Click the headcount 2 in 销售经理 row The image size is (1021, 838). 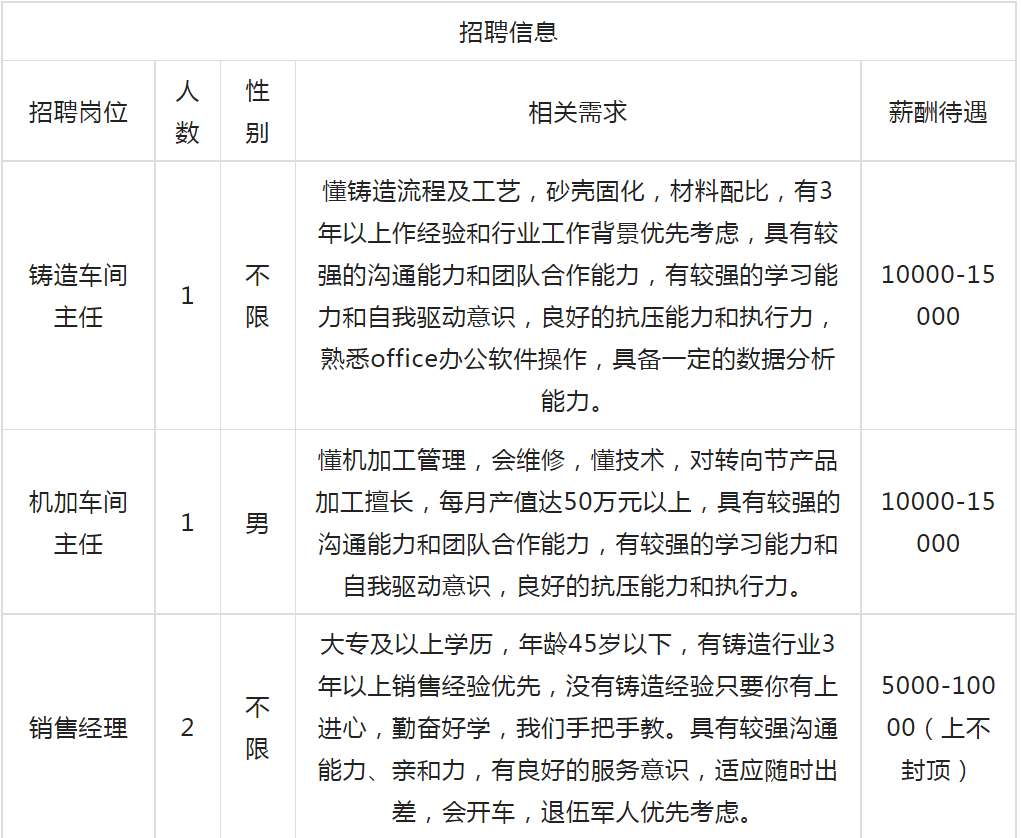coord(188,727)
